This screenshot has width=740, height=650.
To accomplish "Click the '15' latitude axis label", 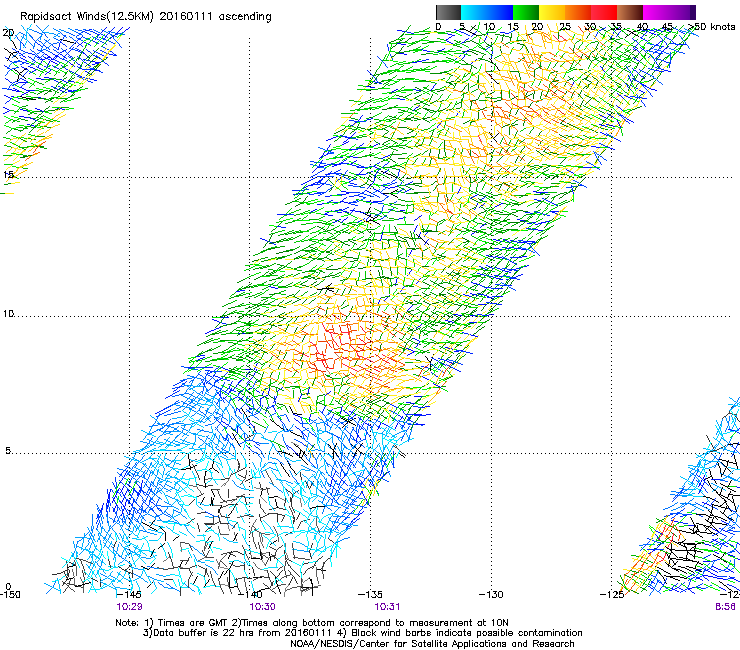I will pyautogui.click(x=8, y=175).
